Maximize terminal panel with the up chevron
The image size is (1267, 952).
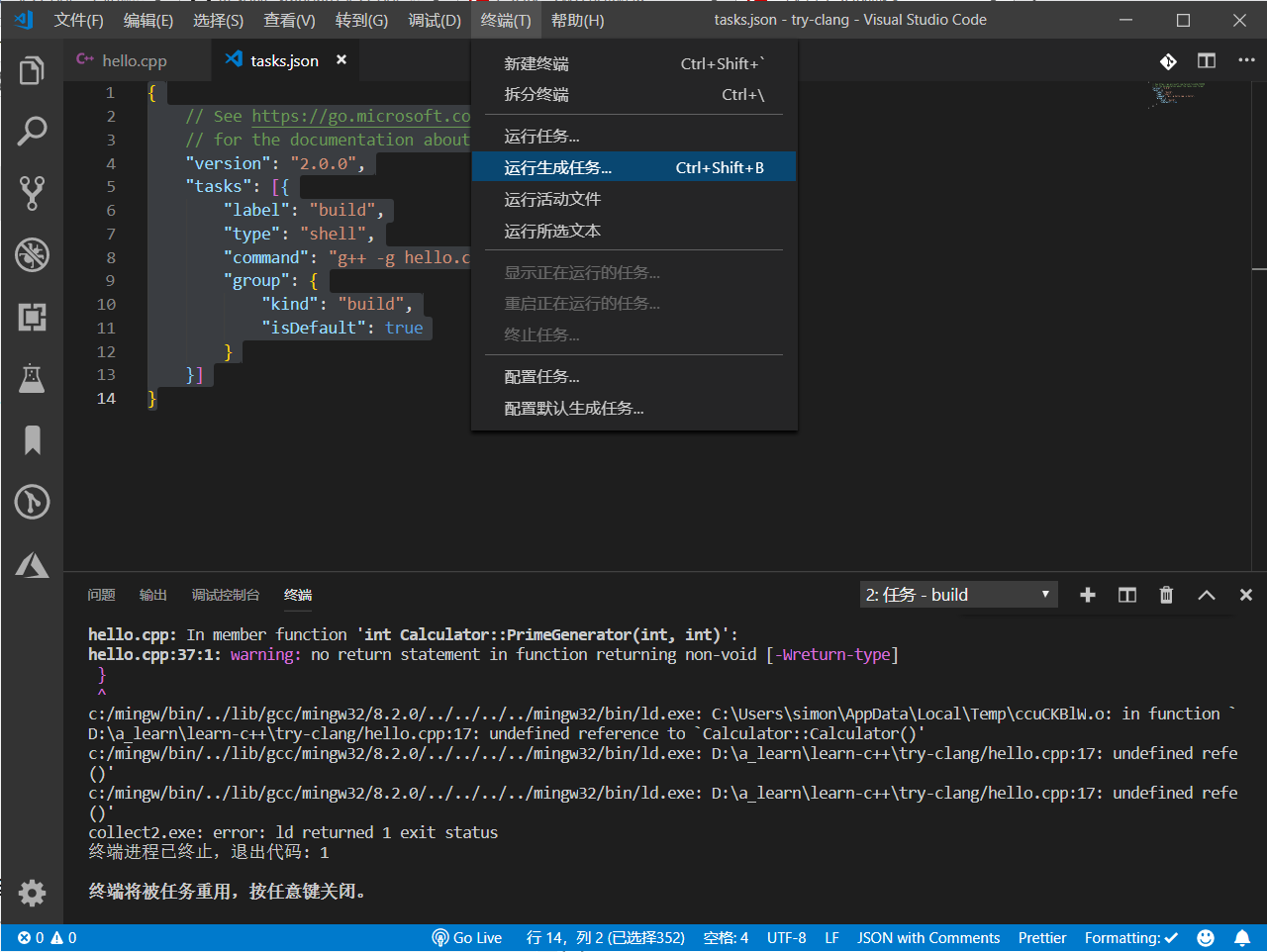pyautogui.click(x=1206, y=595)
